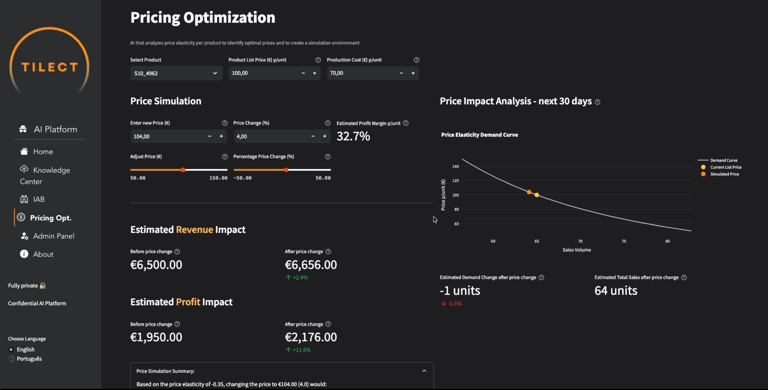Click the About info icon
Image resolution: width=768 pixels, height=390 pixels.
pos(24,254)
